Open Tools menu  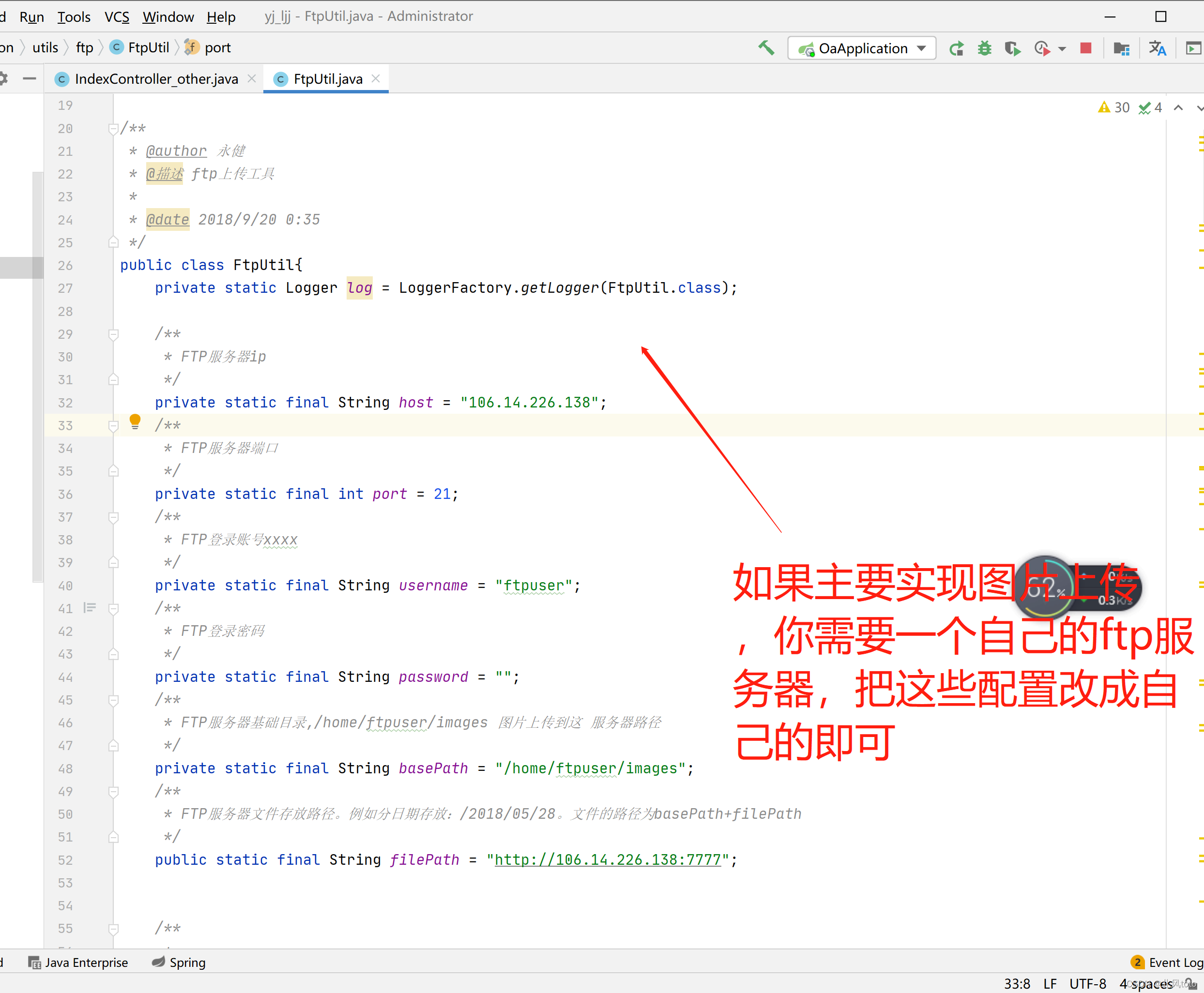tap(74, 16)
